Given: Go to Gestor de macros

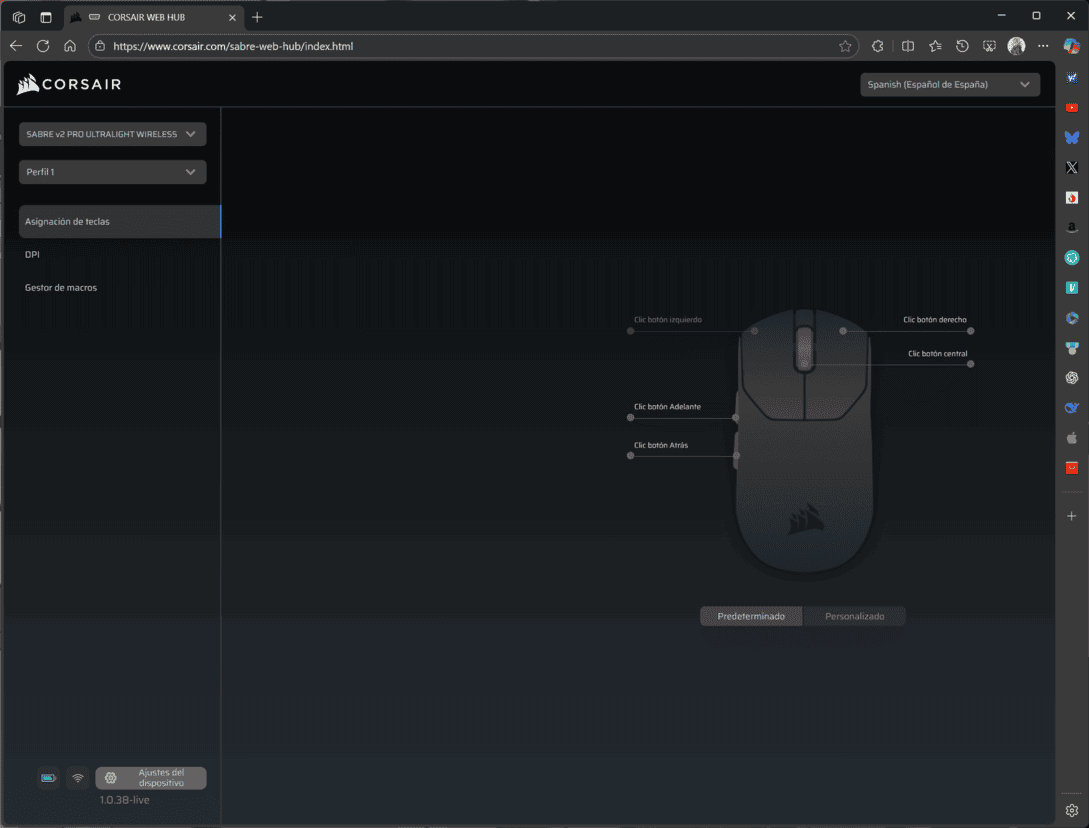Looking at the screenshot, I should (61, 288).
